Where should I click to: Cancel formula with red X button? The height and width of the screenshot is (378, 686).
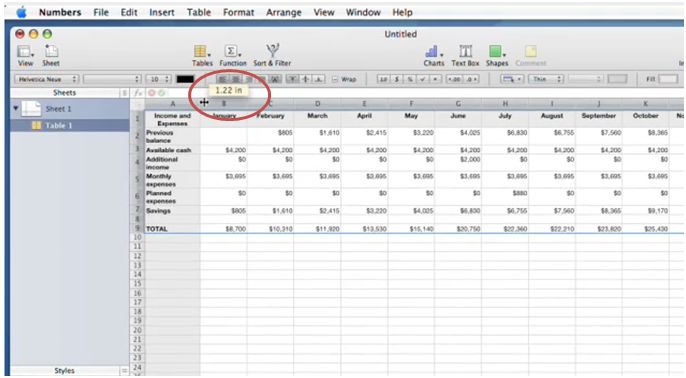[151, 93]
